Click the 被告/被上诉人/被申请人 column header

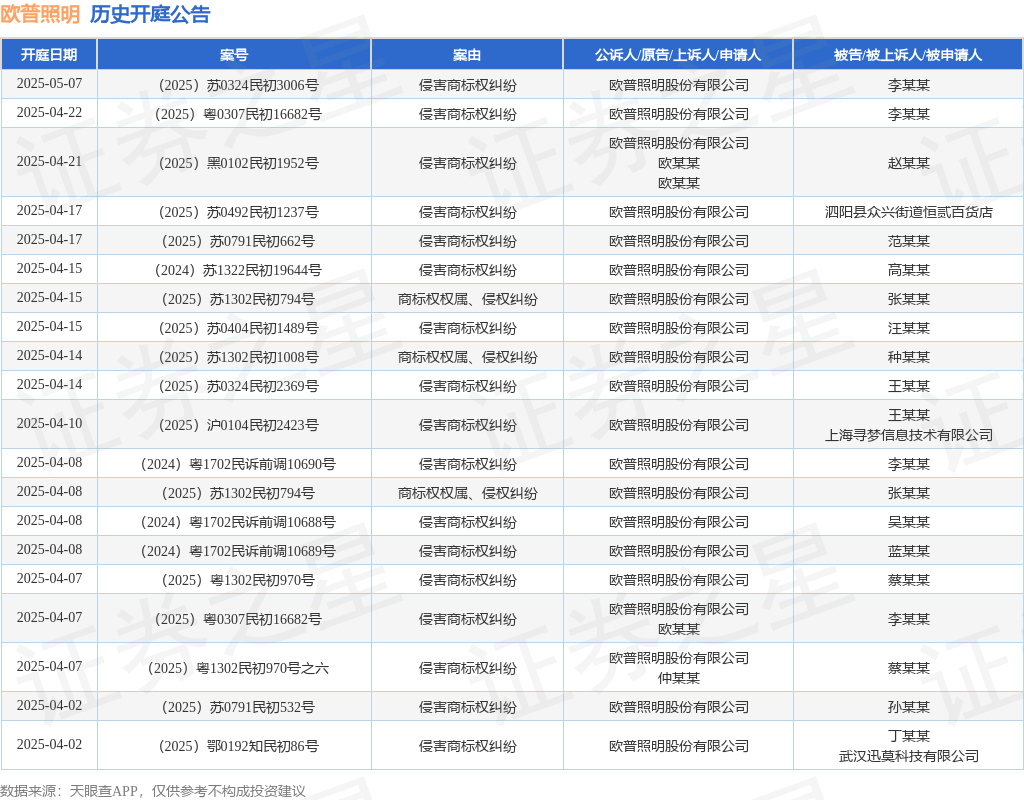[x=908, y=55]
